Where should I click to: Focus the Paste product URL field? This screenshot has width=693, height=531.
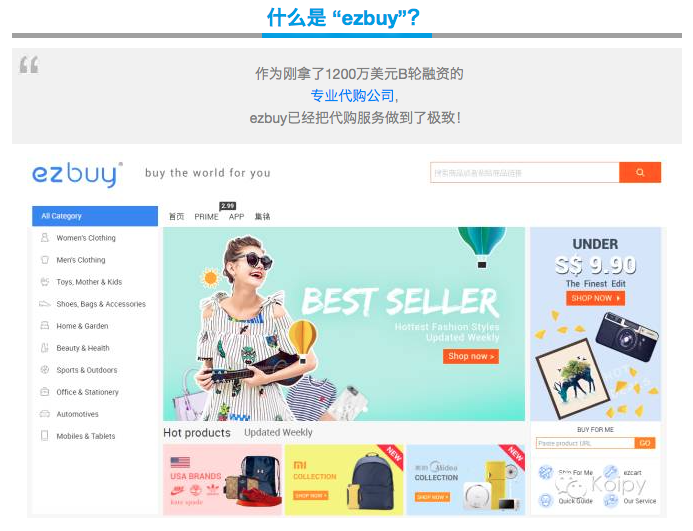tap(585, 443)
